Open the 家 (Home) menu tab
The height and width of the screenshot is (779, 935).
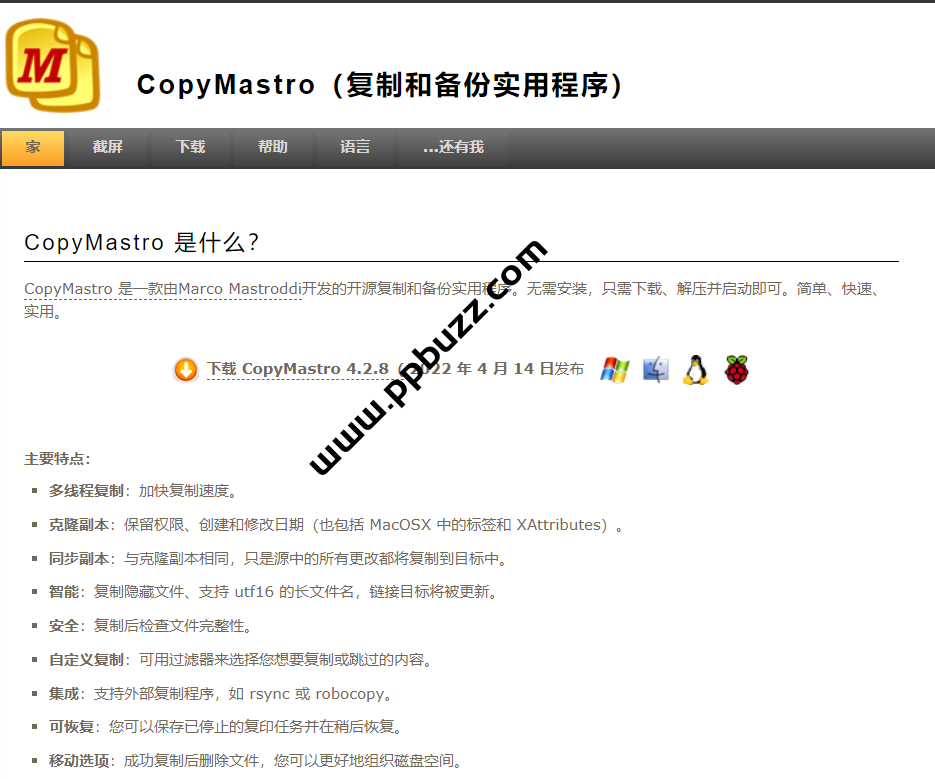coord(33,147)
